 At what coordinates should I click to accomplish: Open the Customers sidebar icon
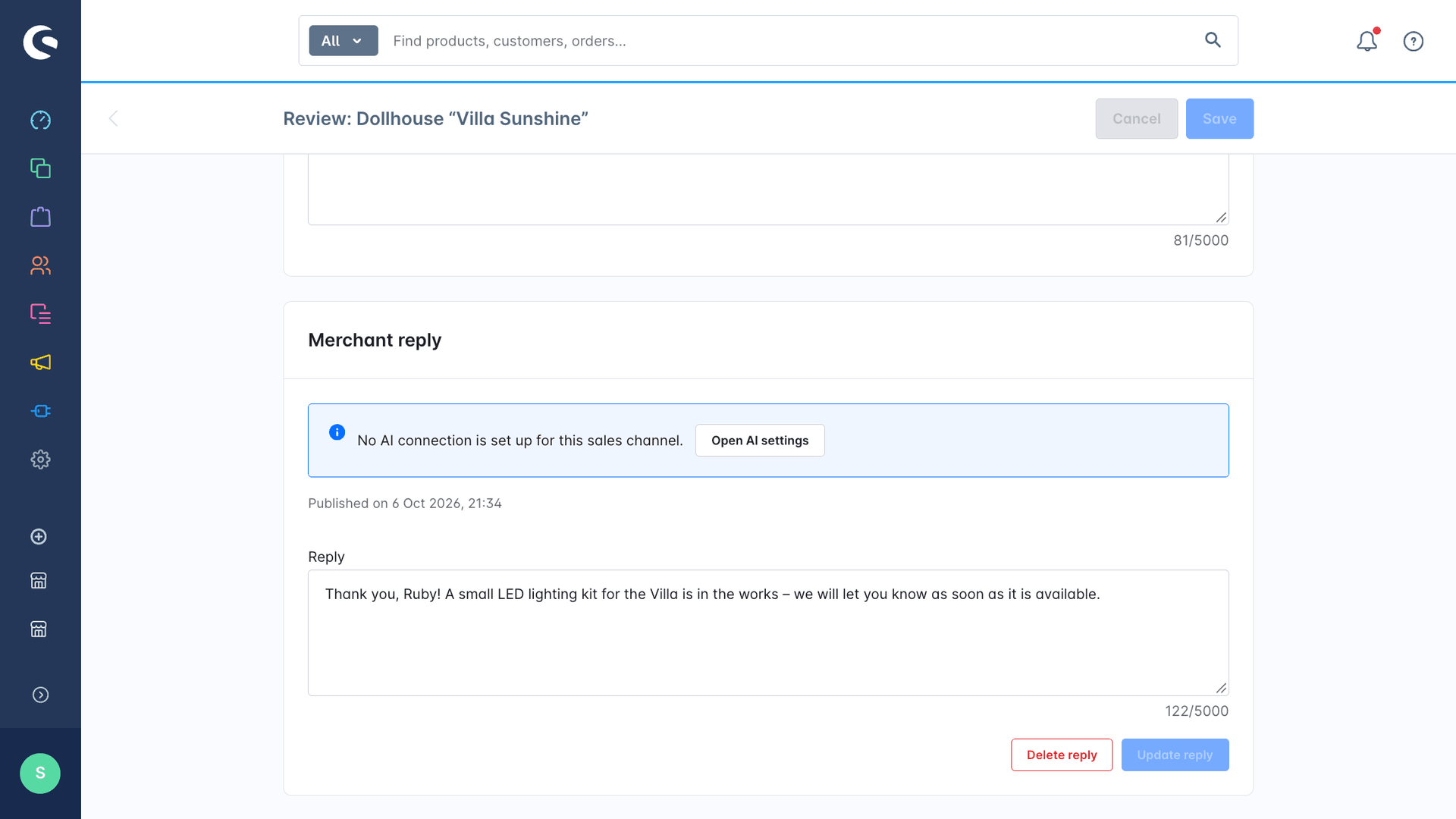click(x=40, y=265)
